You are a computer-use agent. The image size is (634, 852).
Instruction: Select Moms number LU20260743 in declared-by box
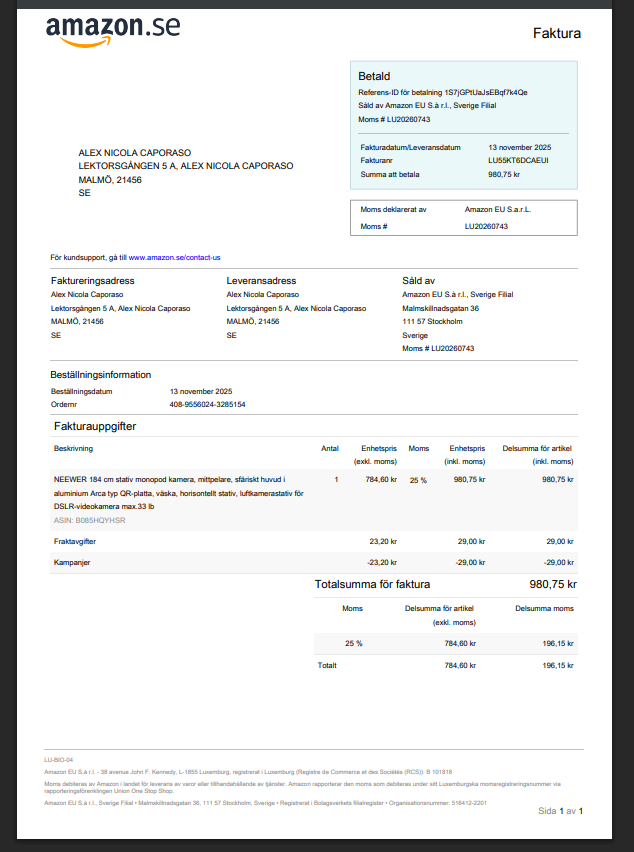point(486,227)
